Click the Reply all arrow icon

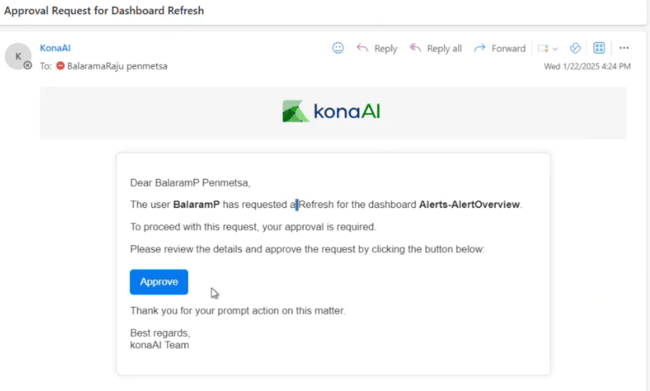click(x=415, y=48)
